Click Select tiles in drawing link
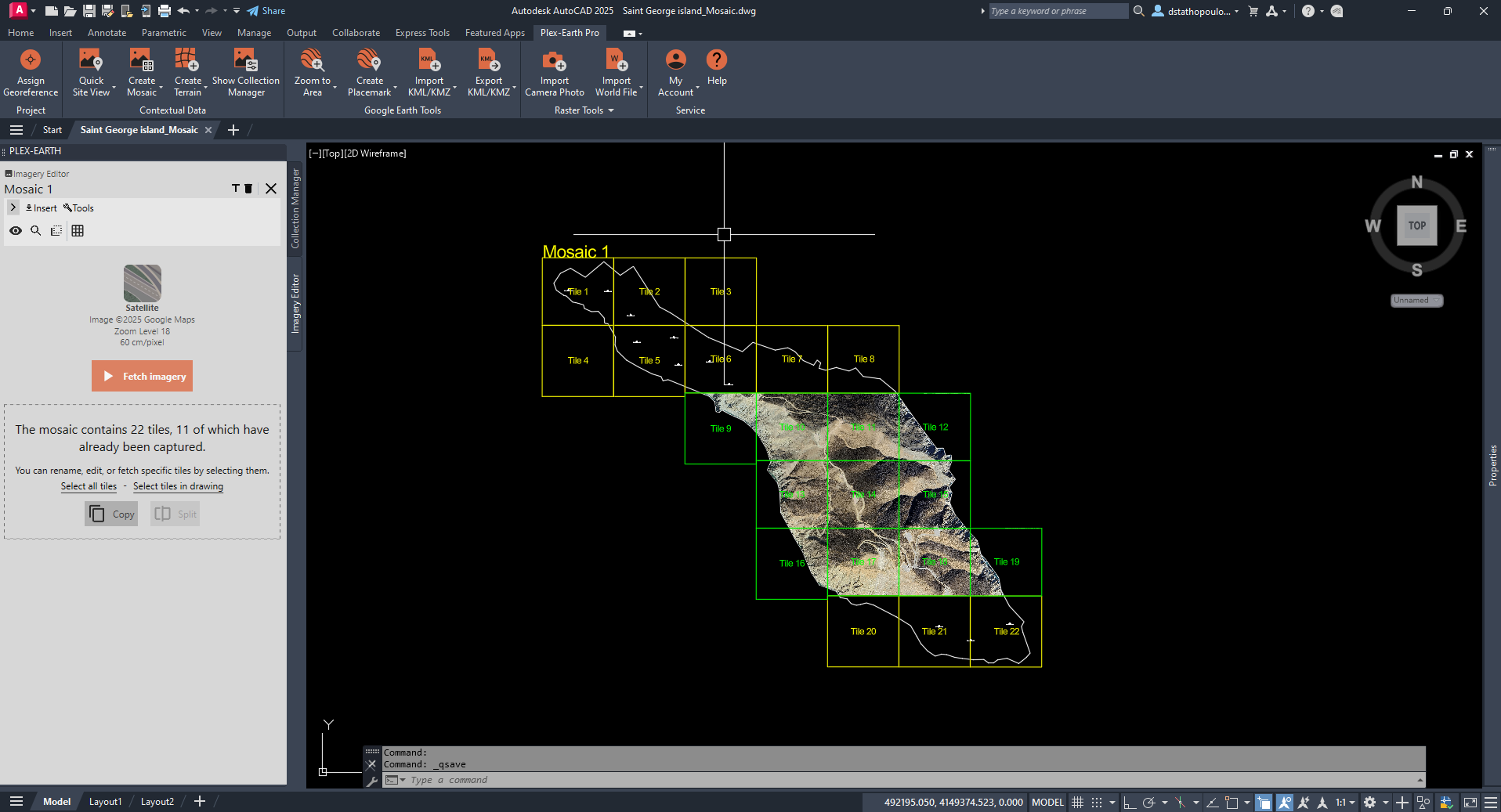Viewport: 1501px width, 812px height. pos(178,486)
